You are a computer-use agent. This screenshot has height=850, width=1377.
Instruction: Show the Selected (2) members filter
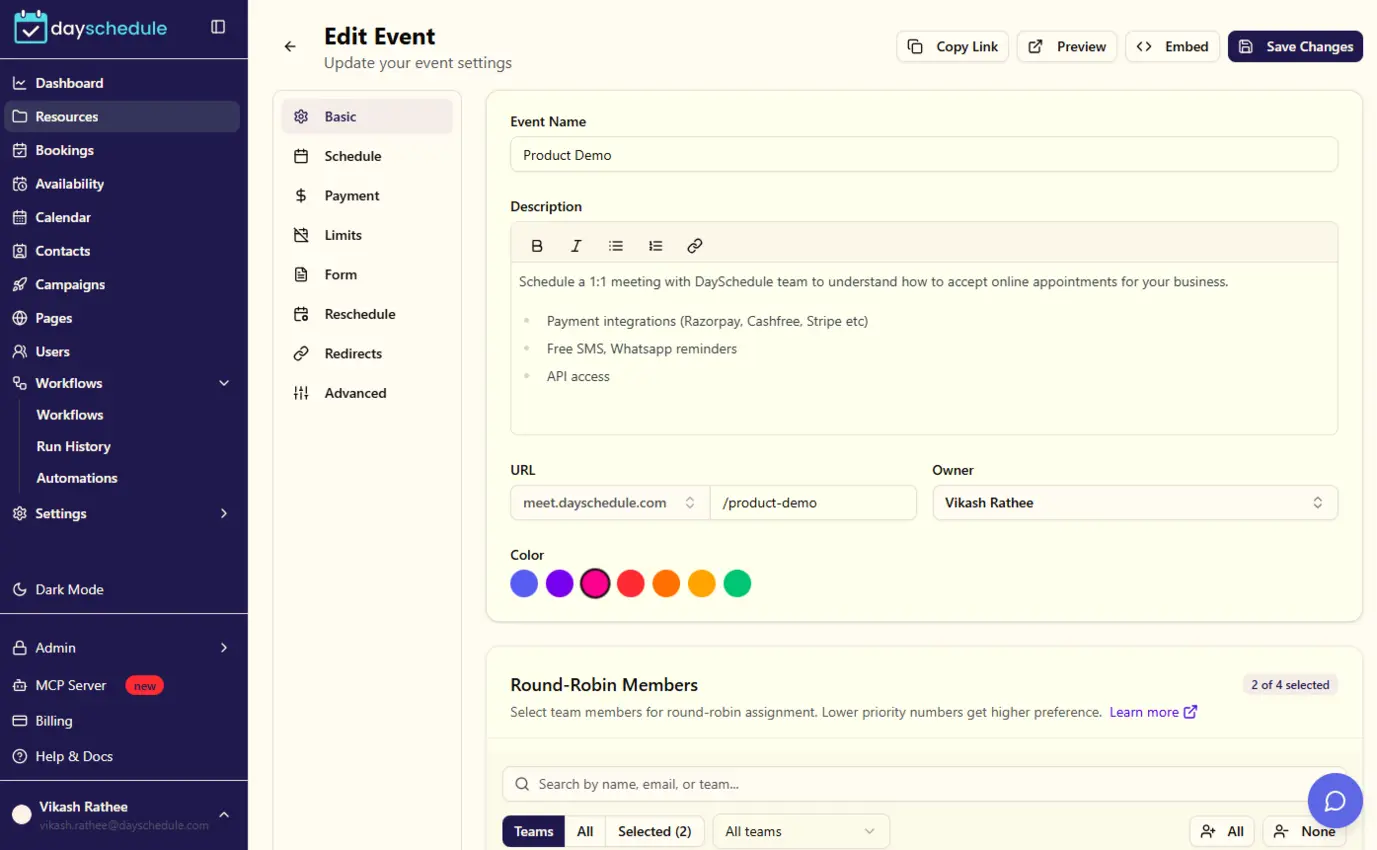pyautogui.click(x=655, y=832)
